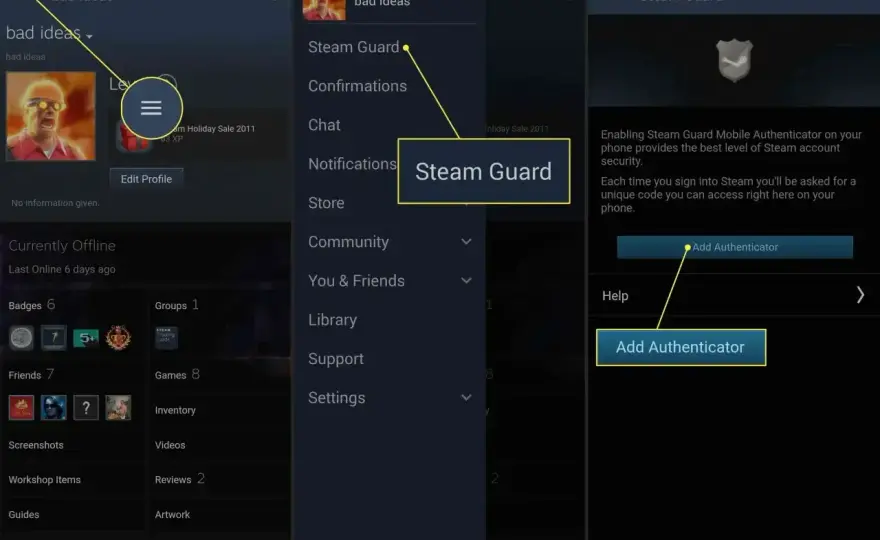Image resolution: width=880 pixels, height=540 pixels.
Task: Click Add Authenticator button above Help
Action: (735, 247)
